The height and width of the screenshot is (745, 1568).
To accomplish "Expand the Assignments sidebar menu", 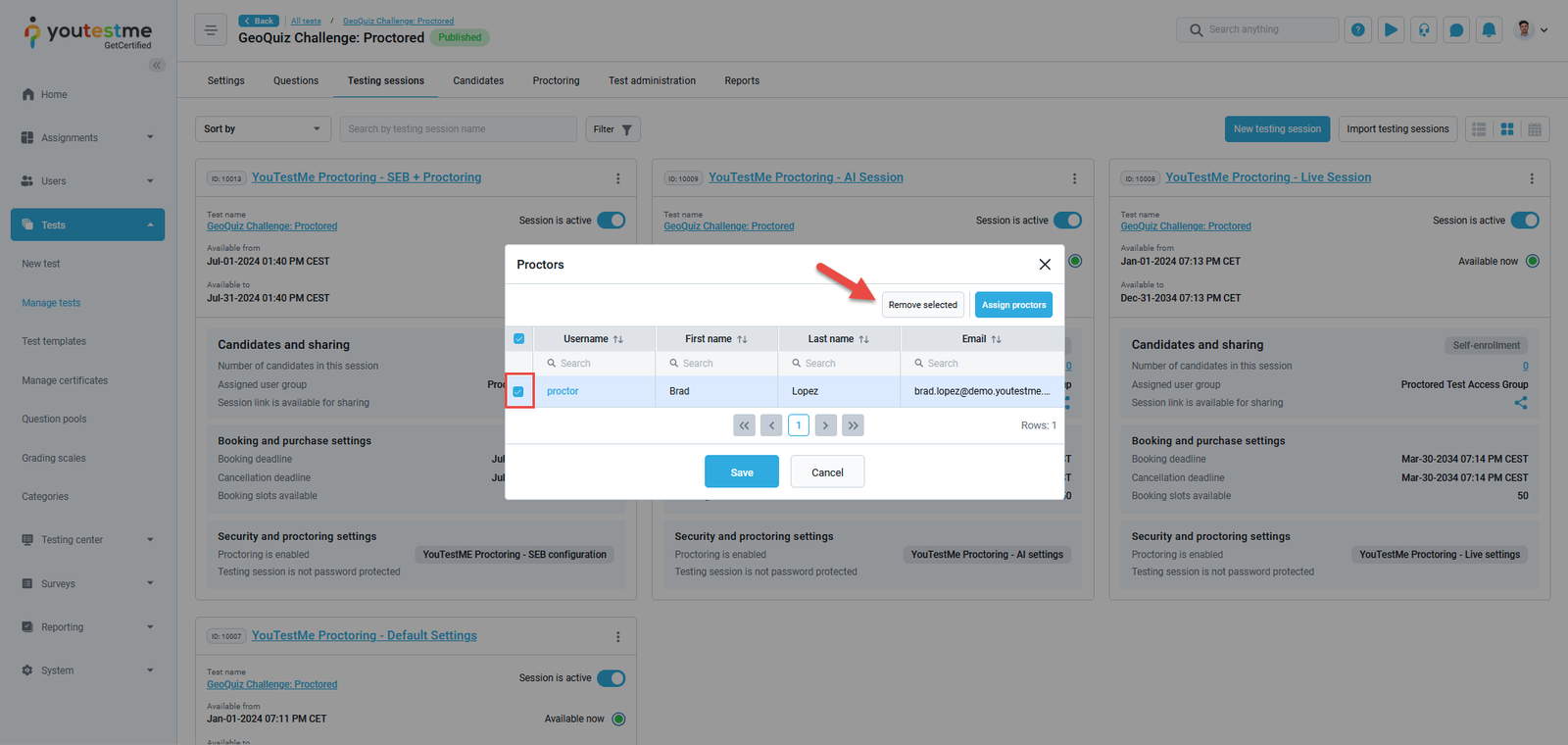I will coord(88,138).
